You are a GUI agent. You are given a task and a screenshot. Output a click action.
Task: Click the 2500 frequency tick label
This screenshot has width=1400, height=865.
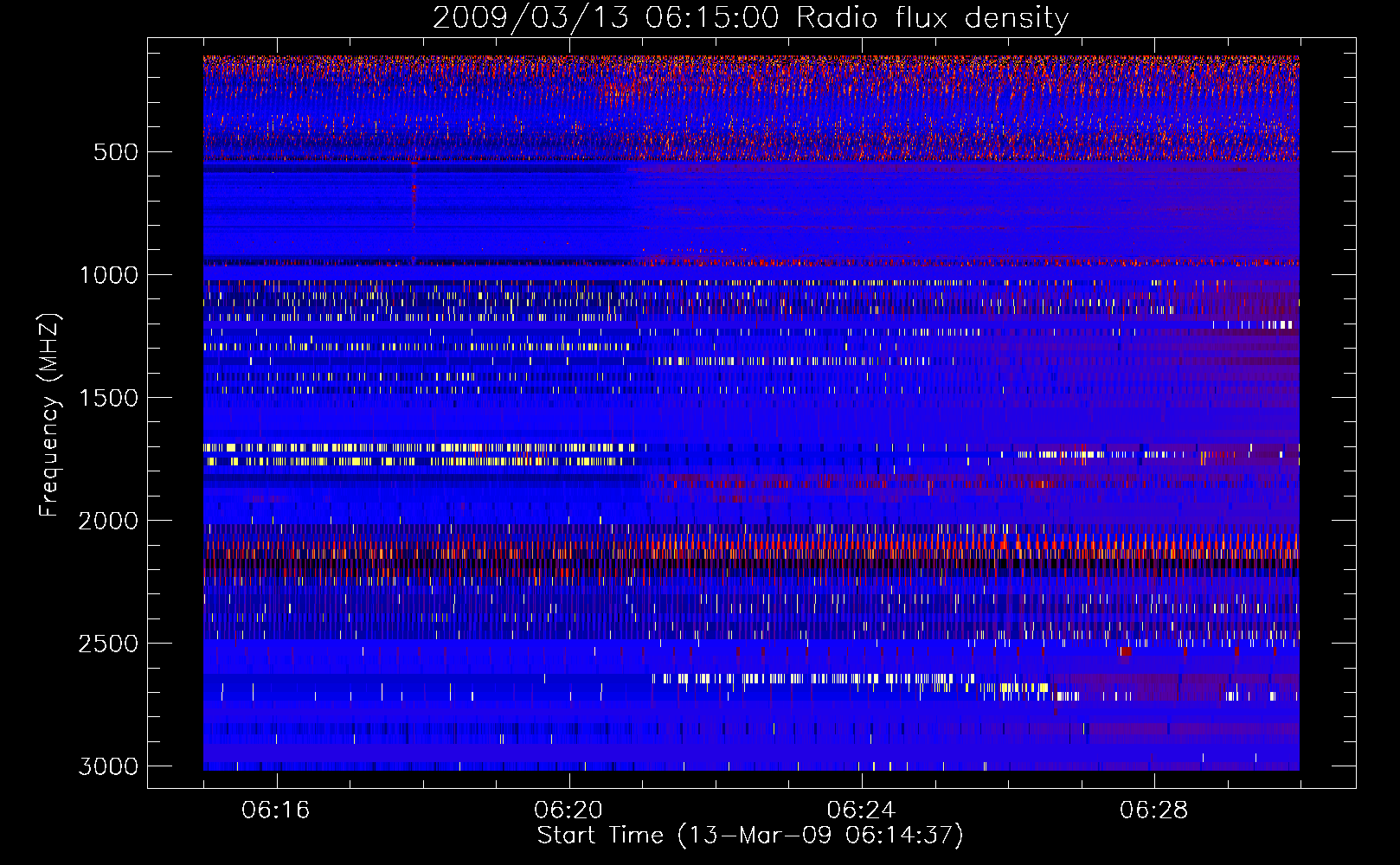(x=108, y=644)
